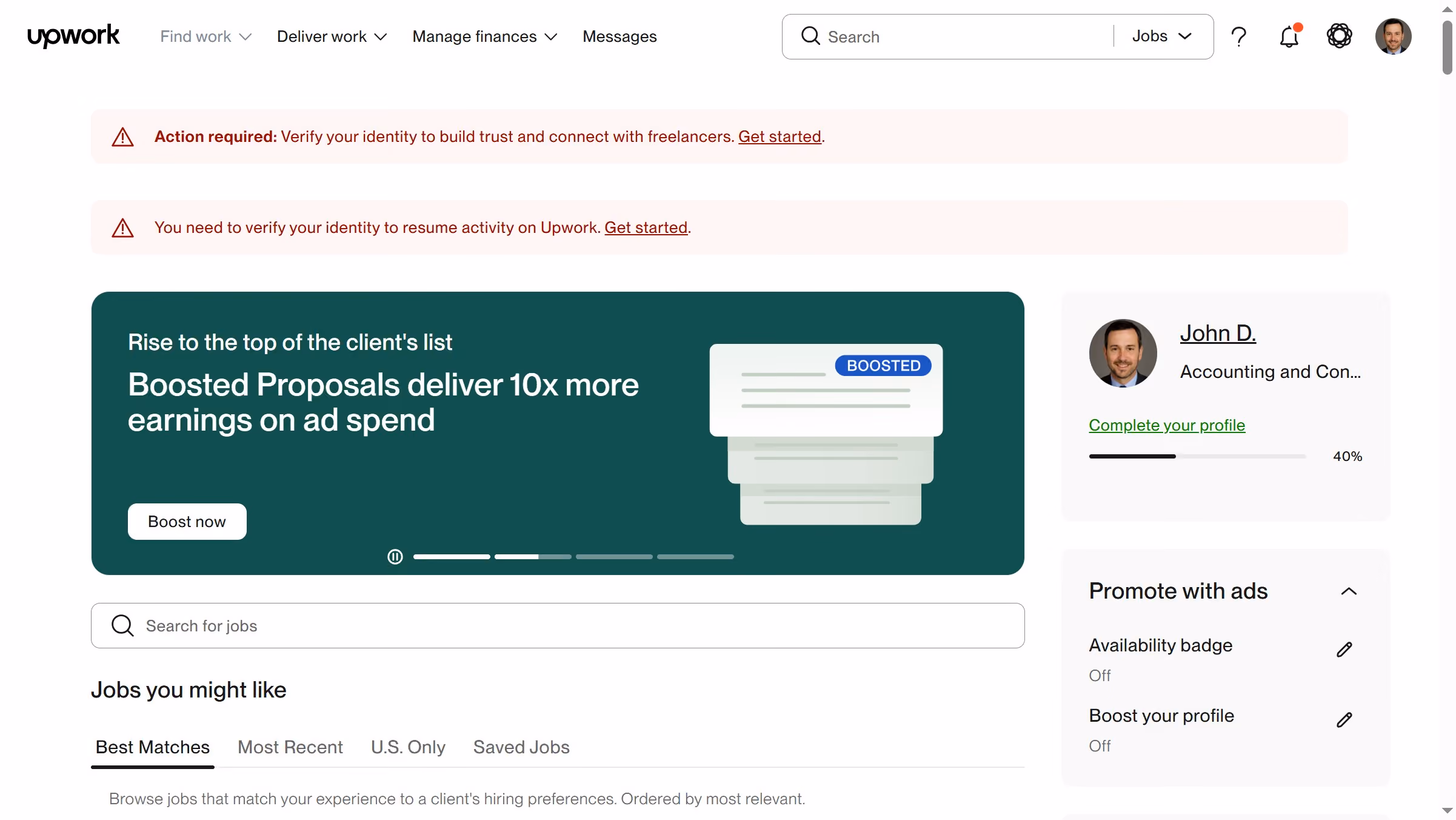Screen dimensions: 1456x820
Task: Click the scrollbar down arrow
Action: tap(1448, 811)
